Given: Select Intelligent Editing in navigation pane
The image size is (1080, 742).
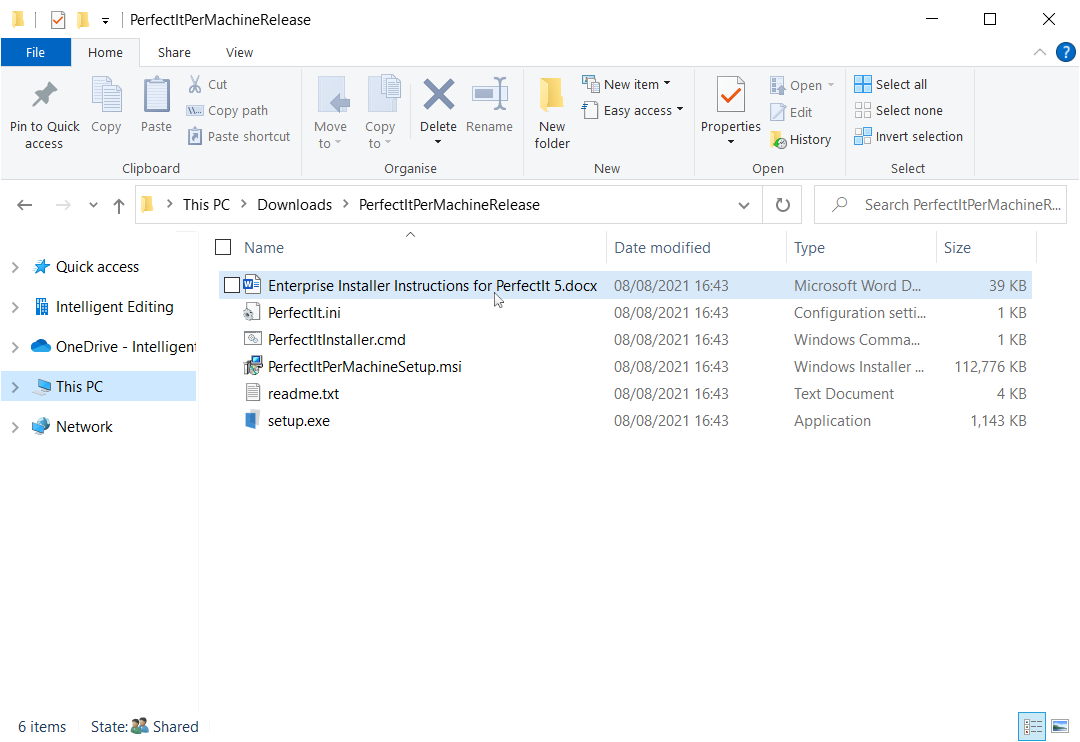Looking at the screenshot, I should 114,307.
